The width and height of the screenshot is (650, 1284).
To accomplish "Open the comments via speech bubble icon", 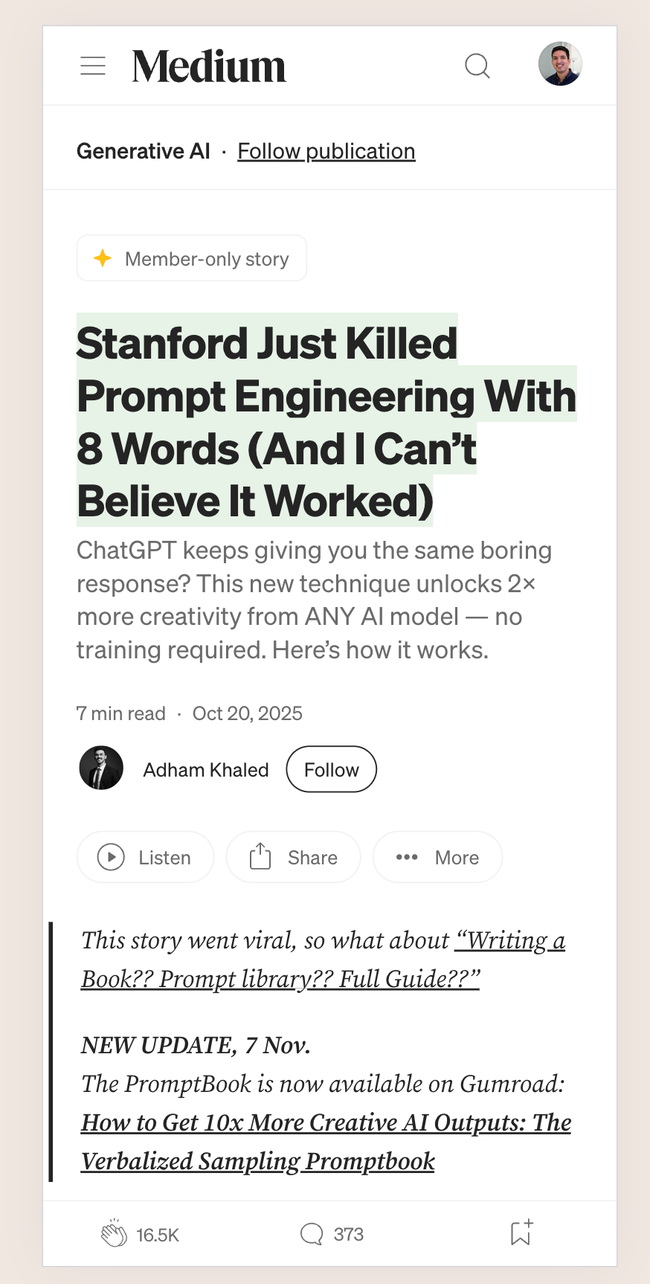I will (311, 1234).
